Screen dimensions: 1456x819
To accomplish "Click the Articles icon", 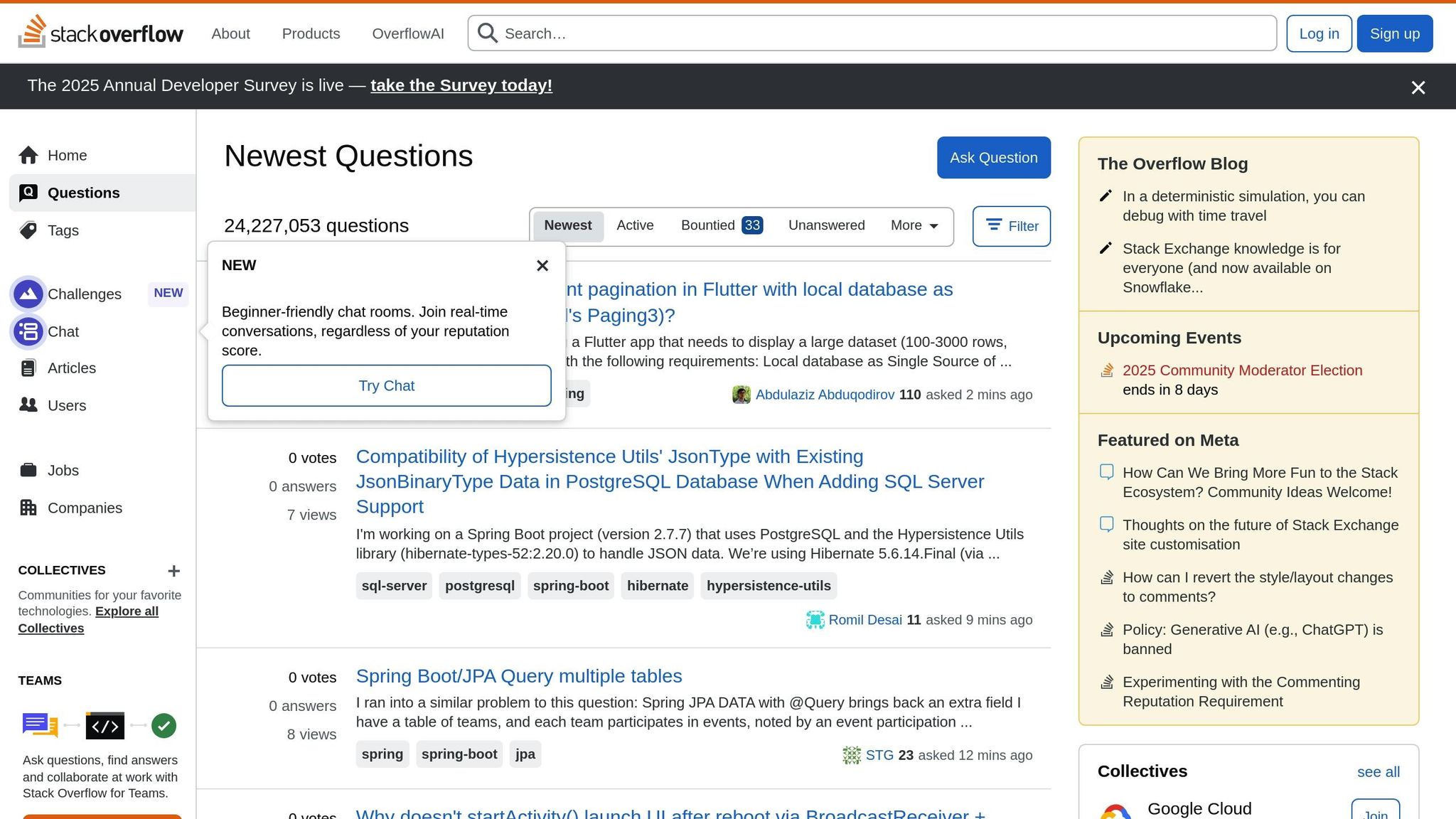I will [x=28, y=368].
